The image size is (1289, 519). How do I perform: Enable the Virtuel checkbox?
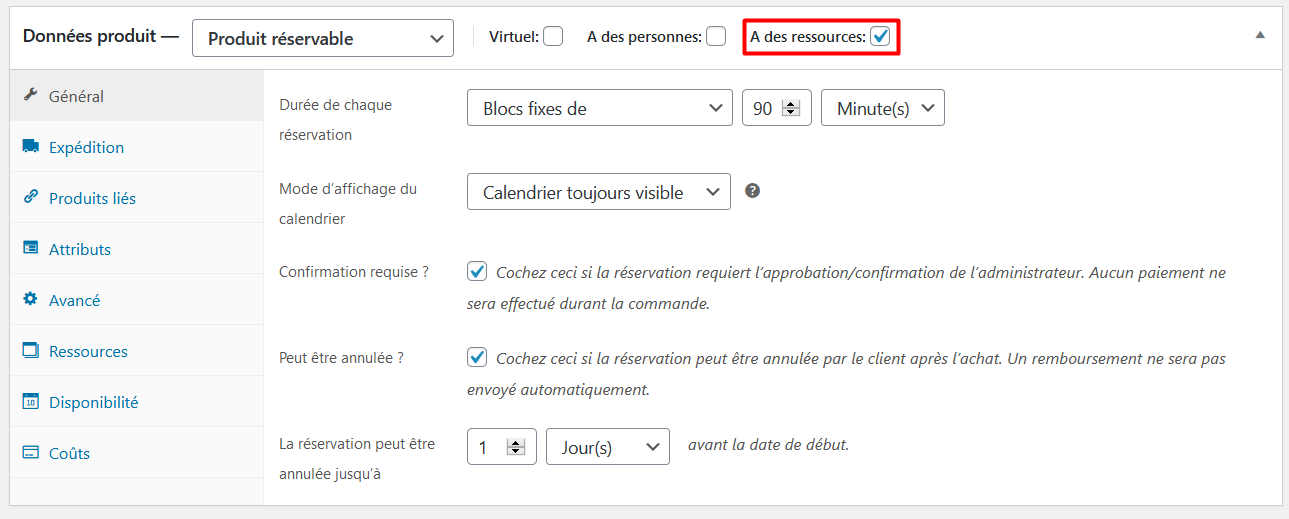(x=553, y=37)
